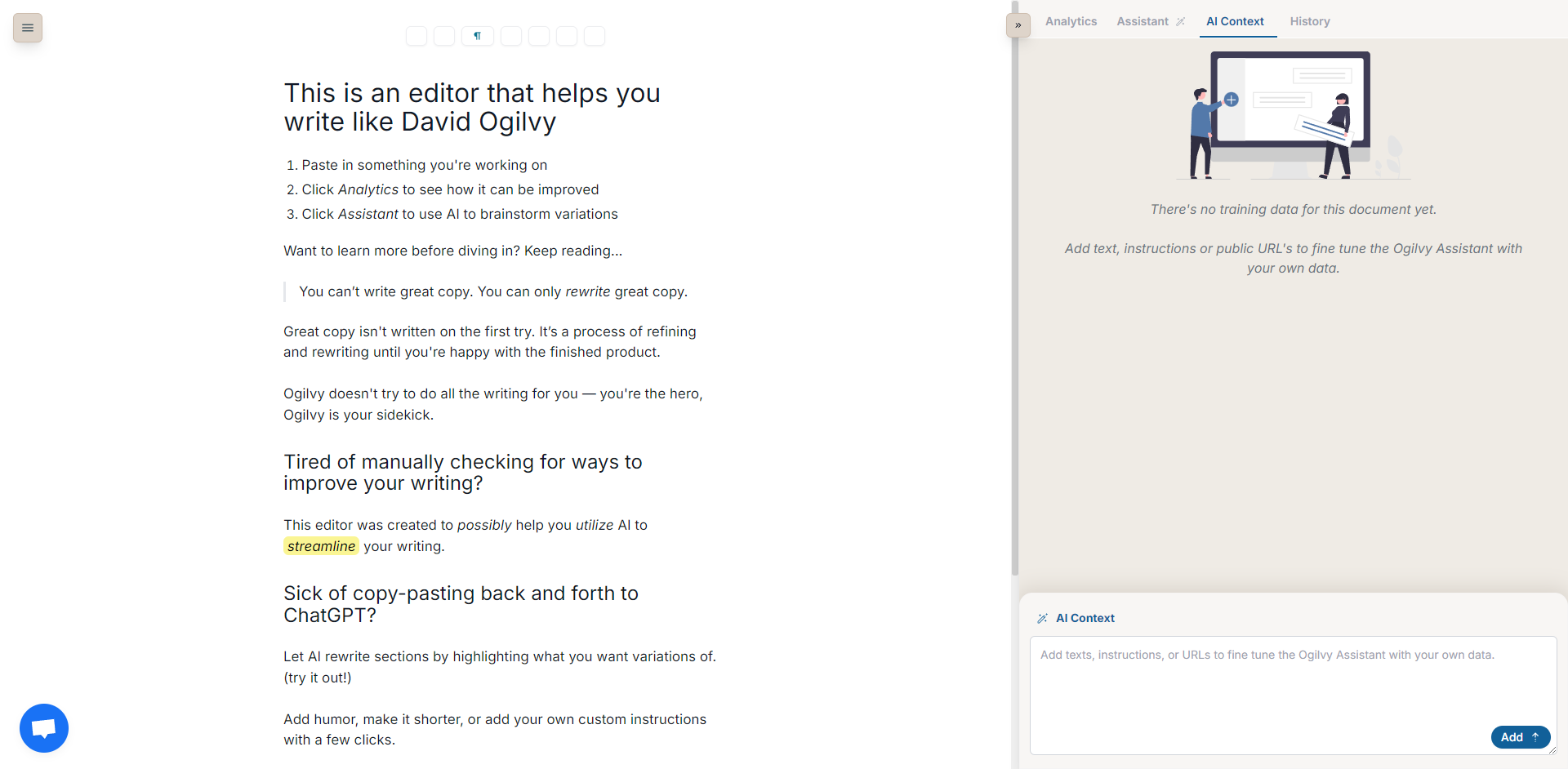Image resolution: width=1568 pixels, height=769 pixels.
Task: Click the highlighted word streamline in the editor
Action: (320, 545)
